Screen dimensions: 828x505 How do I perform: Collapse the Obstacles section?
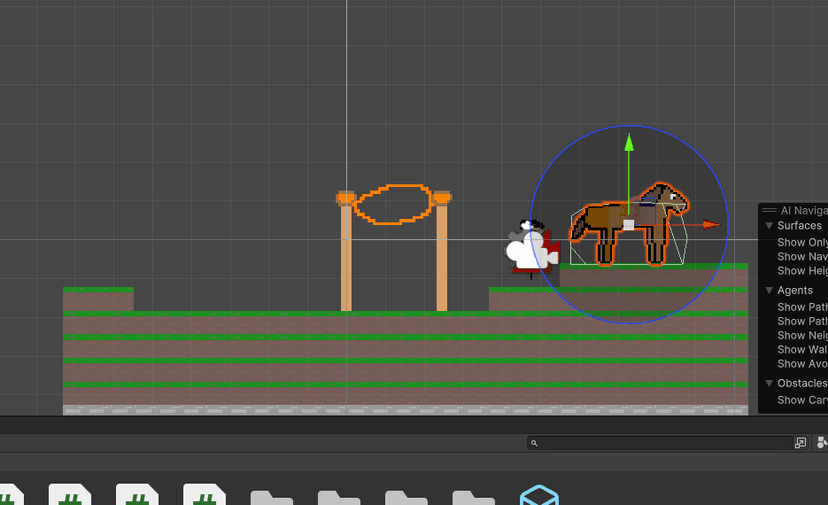point(769,383)
